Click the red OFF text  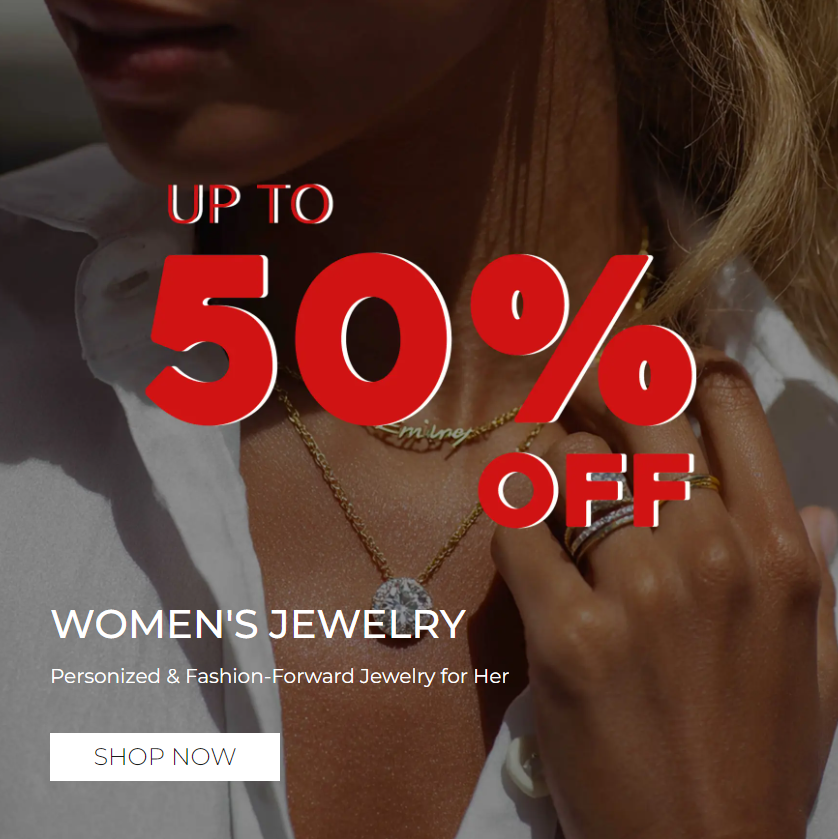pos(586,490)
